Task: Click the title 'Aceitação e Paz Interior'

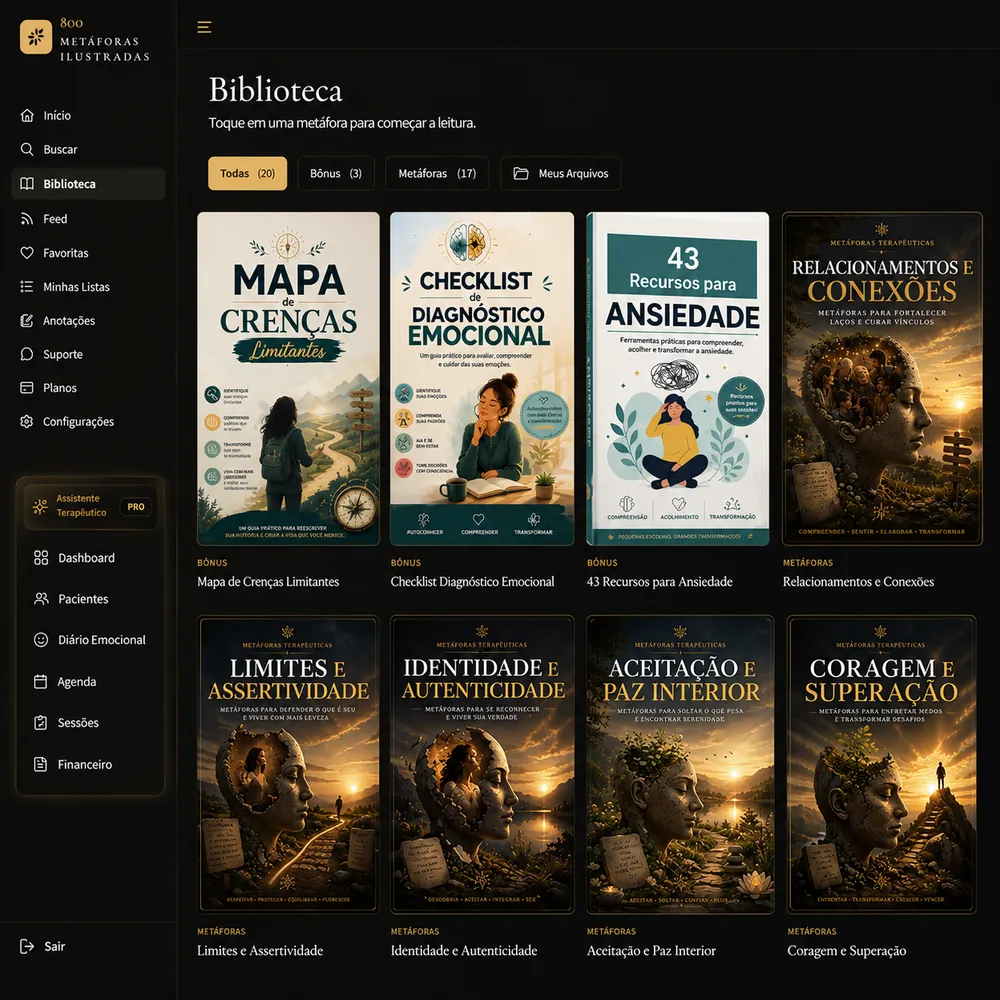Action: [651, 951]
